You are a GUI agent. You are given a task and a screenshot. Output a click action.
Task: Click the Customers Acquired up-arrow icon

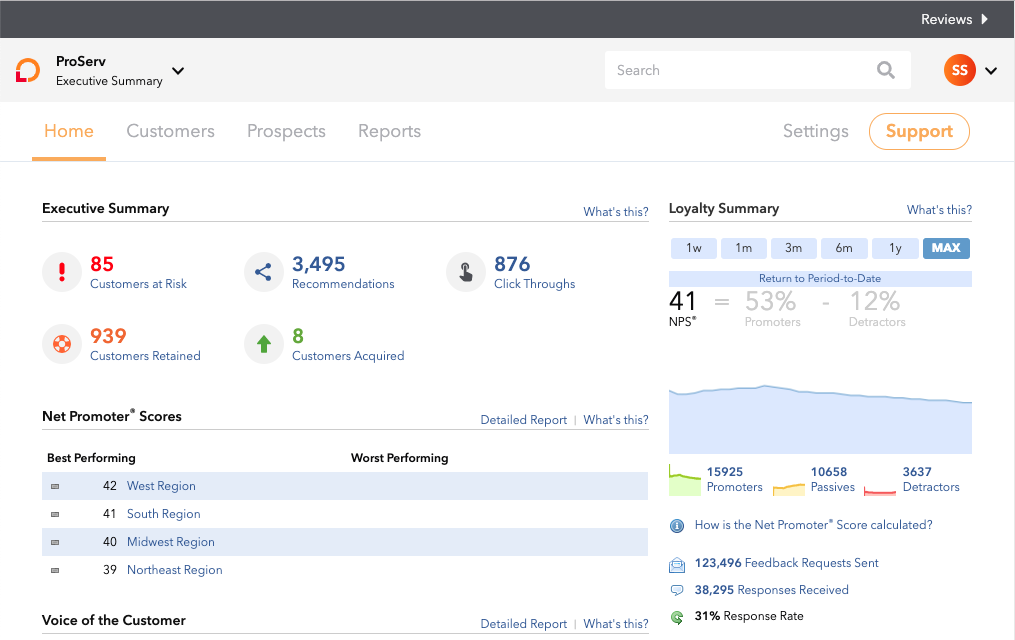tap(263, 344)
